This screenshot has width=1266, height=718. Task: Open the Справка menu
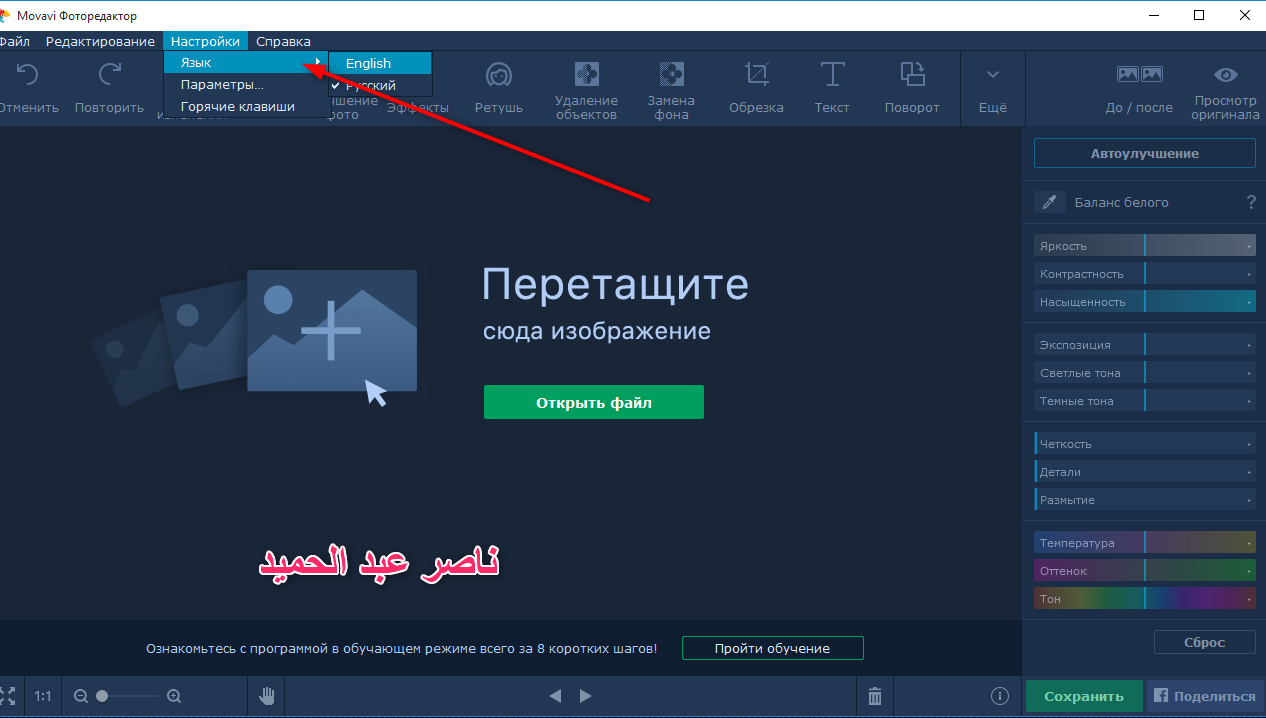click(x=283, y=41)
